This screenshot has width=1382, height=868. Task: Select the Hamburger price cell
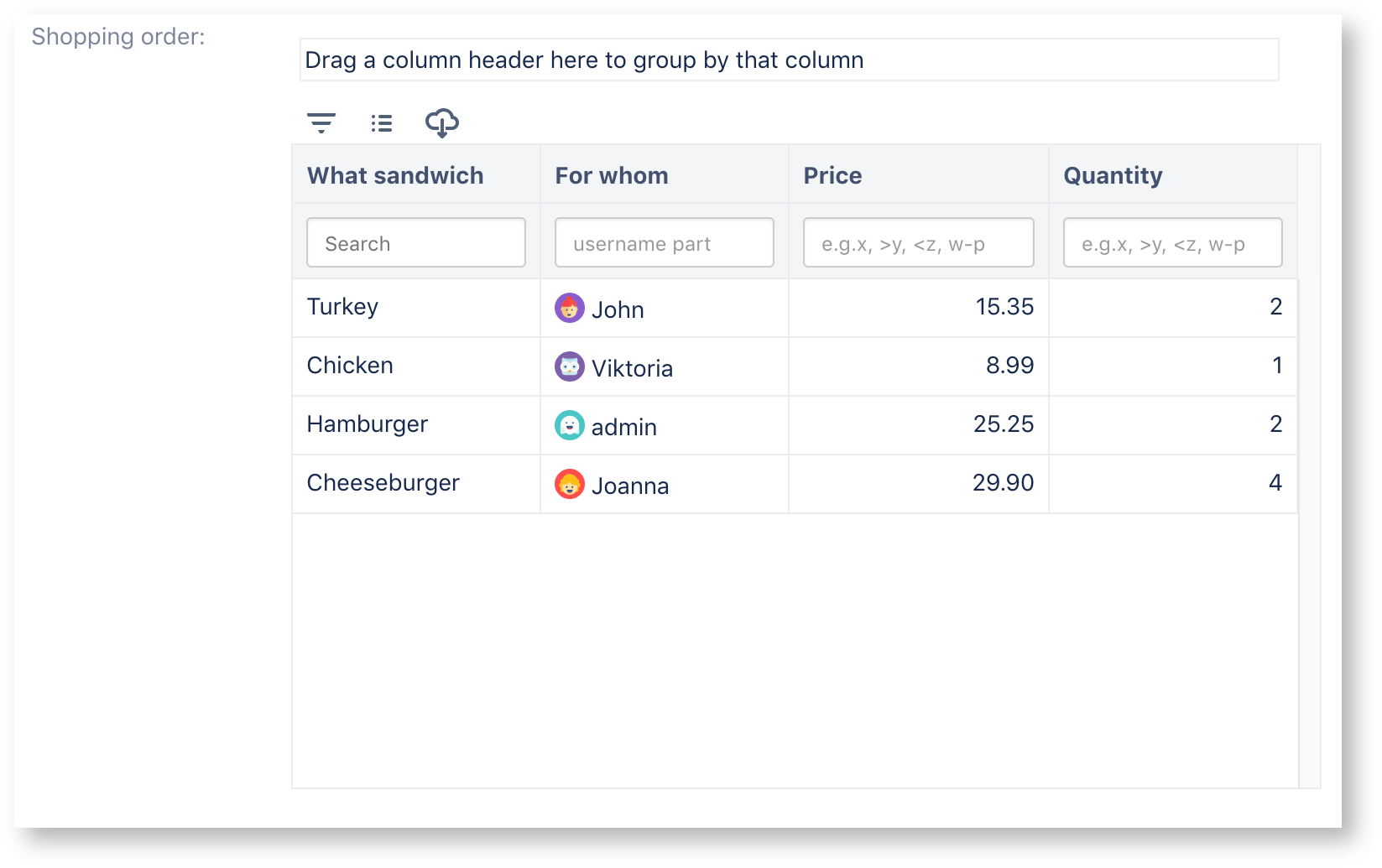(918, 424)
